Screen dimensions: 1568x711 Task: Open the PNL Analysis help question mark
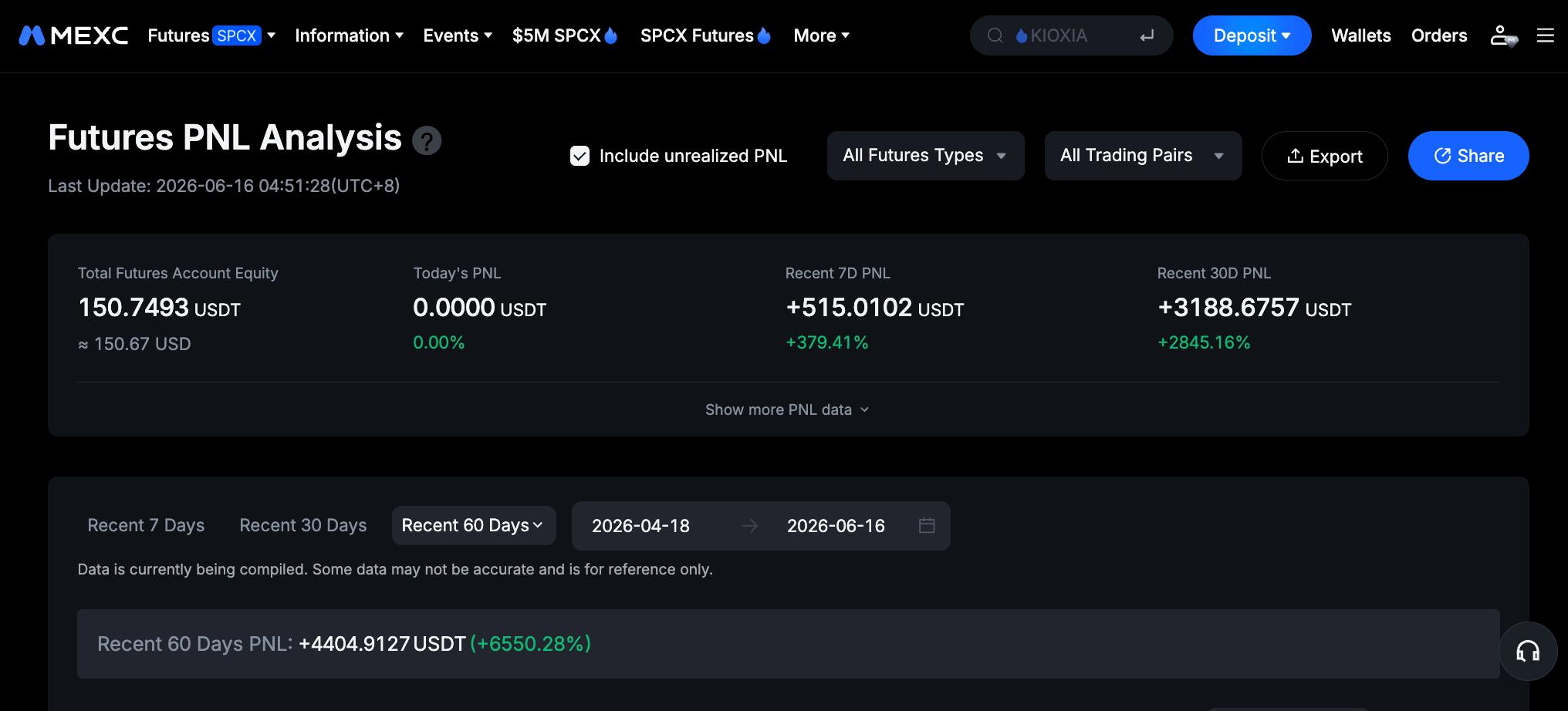(427, 140)
